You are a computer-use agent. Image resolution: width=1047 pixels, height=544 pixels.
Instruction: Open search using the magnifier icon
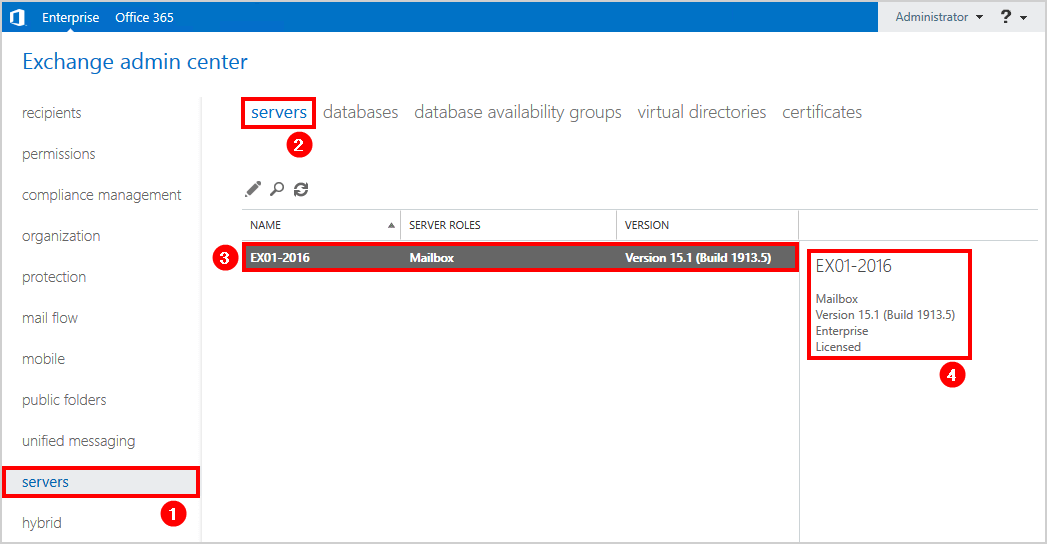coord(277,190)
